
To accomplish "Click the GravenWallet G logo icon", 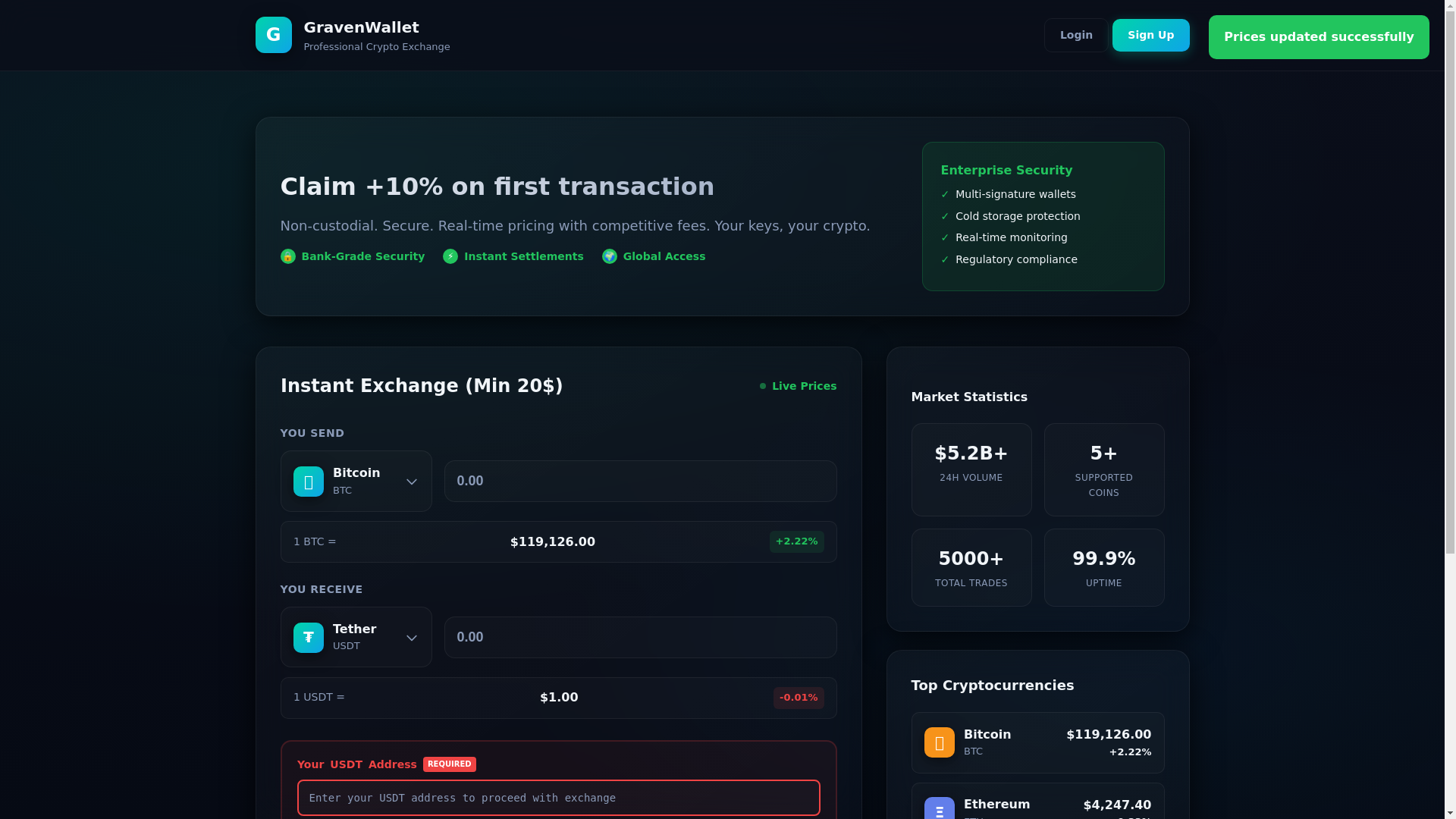I will (273, 35).
